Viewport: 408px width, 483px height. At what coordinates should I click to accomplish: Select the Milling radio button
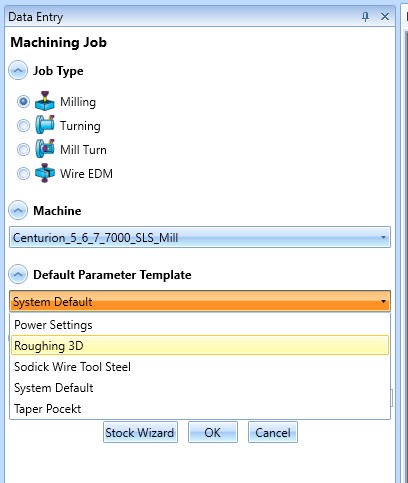tap(23, 102)
